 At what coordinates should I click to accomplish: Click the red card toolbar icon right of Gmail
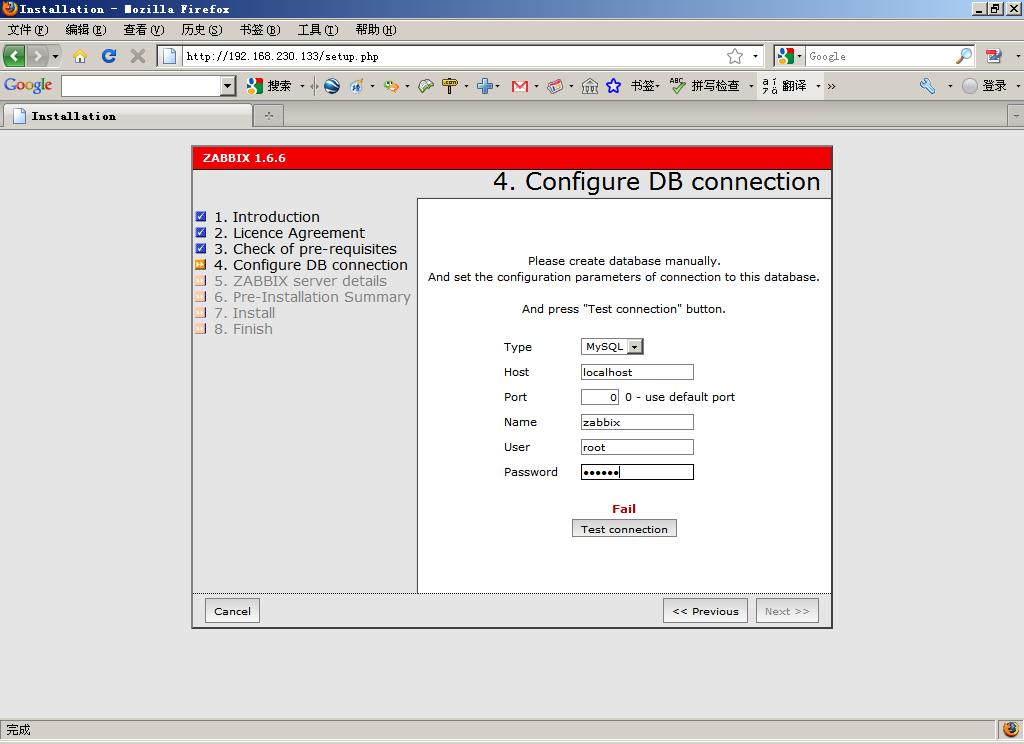[555, 86]
